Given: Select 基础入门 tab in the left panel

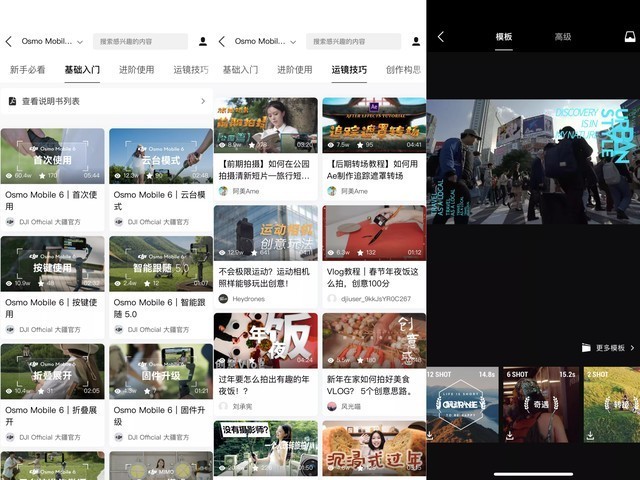Looking at the screenshot, I should pyautogui.click(x=82, y=70).
